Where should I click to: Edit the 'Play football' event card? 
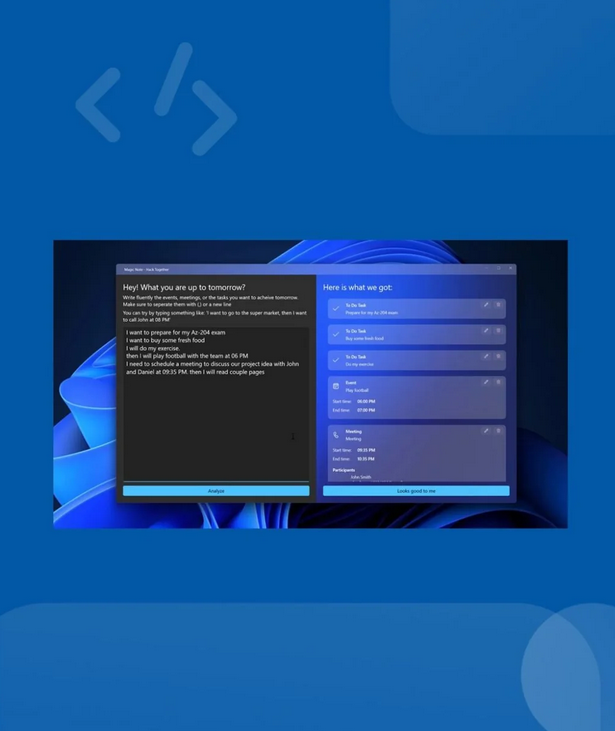tap(486, 382)
